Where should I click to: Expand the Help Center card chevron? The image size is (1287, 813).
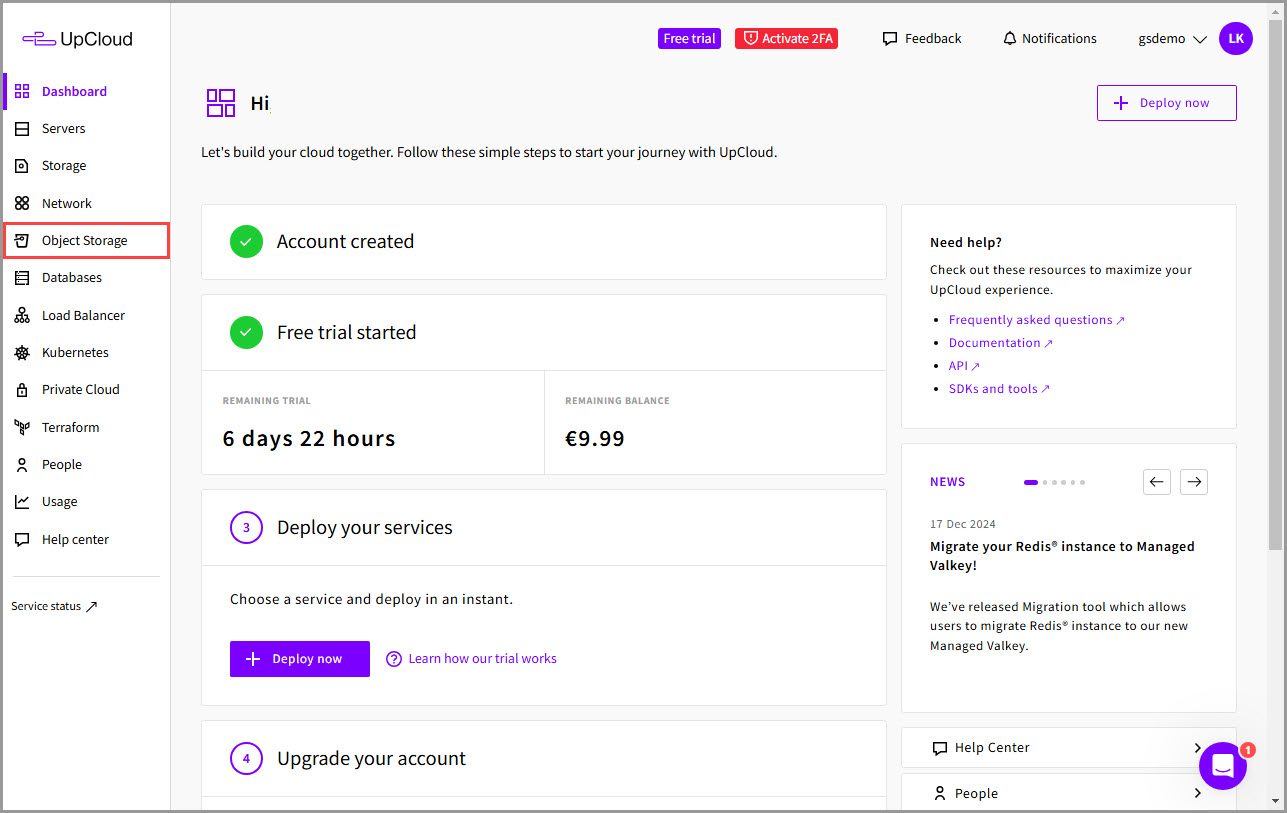1198,748
